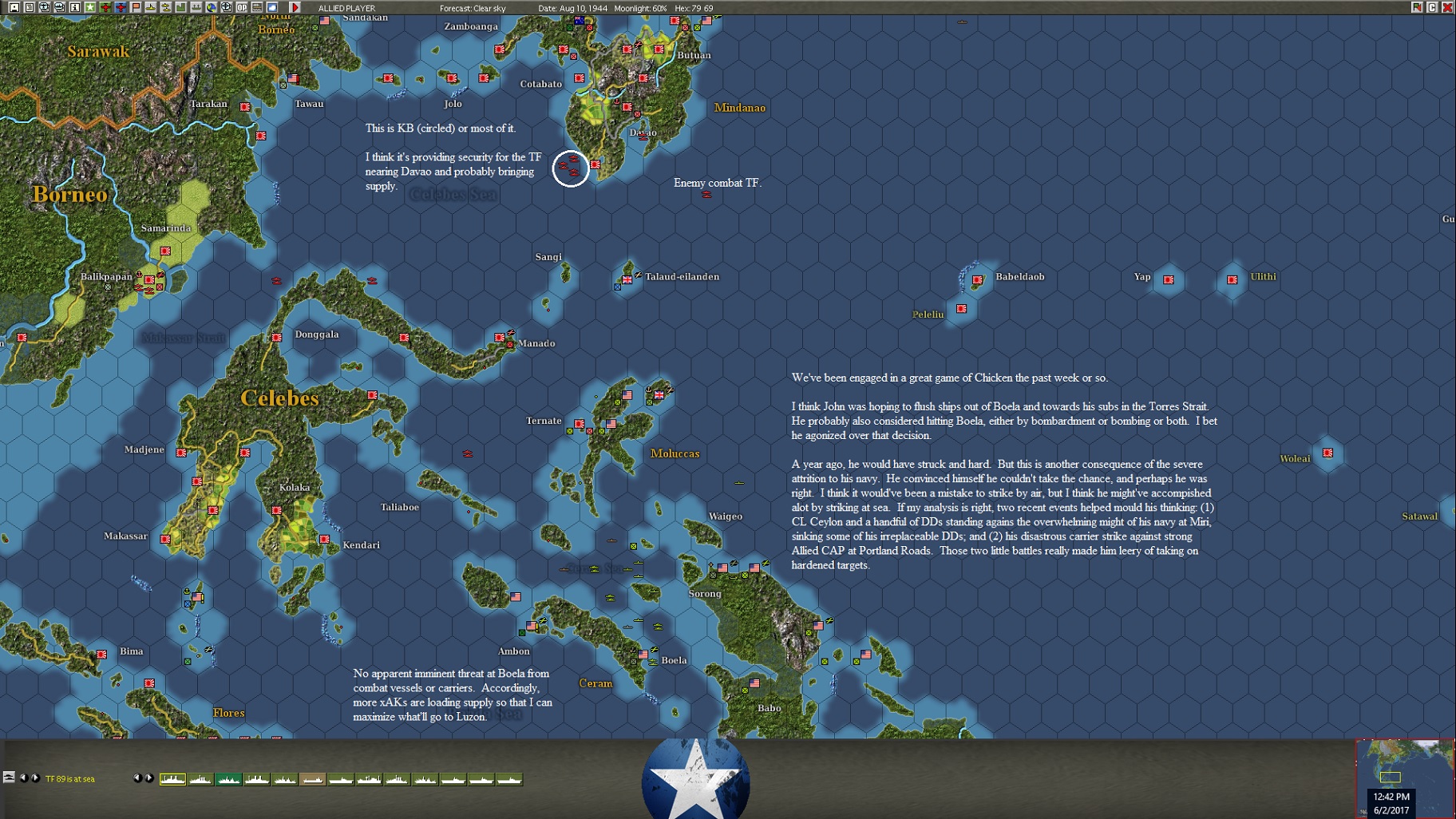The height and width of the screenshot is (819, 1456).
Task: Select the bright green highlighted ship silhouette
Action: coord(228,779)
